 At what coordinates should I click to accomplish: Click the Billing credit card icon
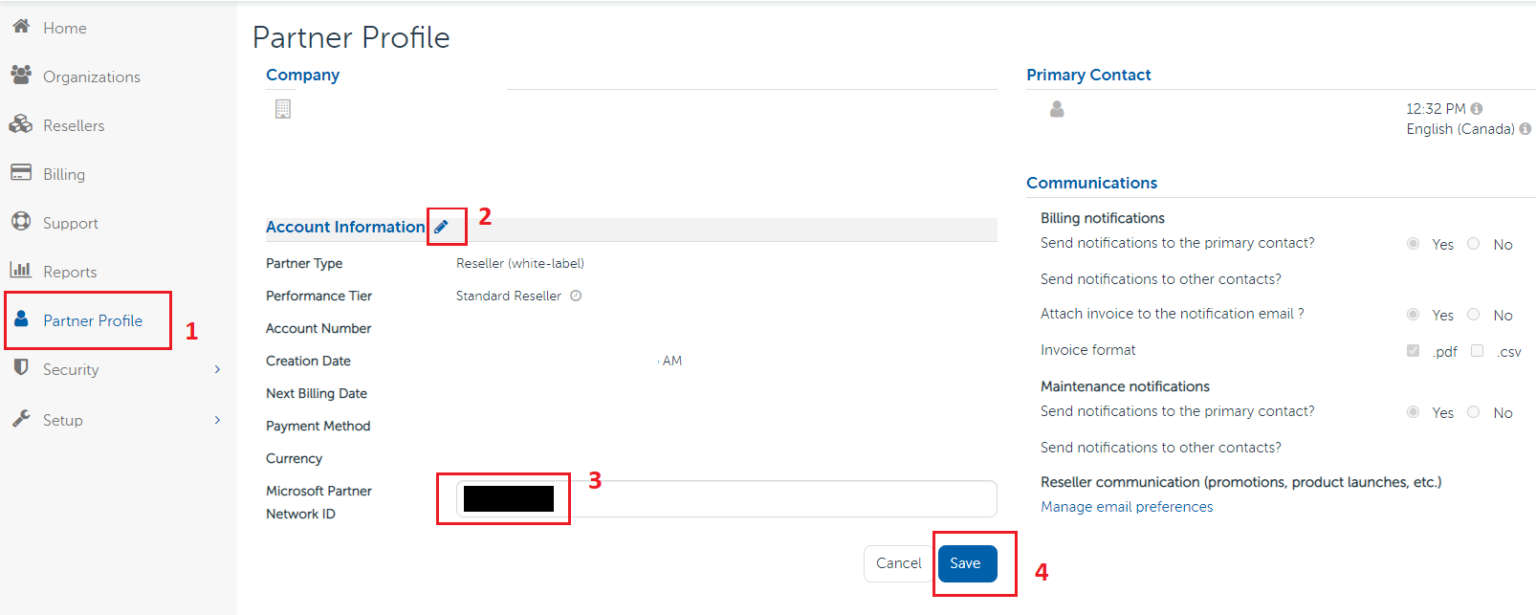pos(20,173)
